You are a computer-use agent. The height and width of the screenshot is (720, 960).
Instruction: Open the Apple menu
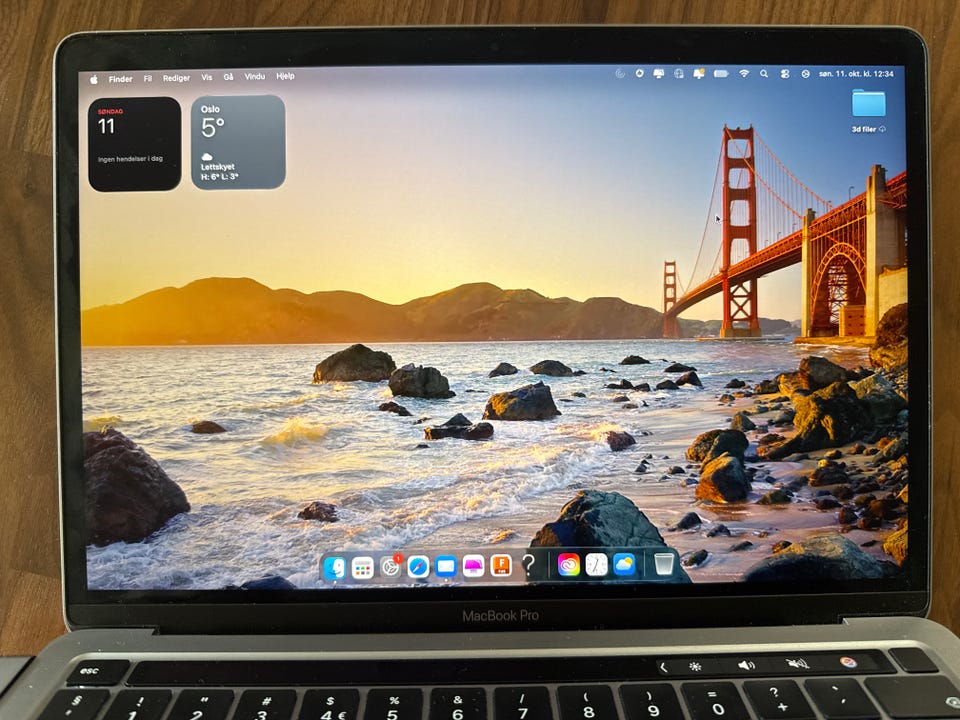pos(94,80)
